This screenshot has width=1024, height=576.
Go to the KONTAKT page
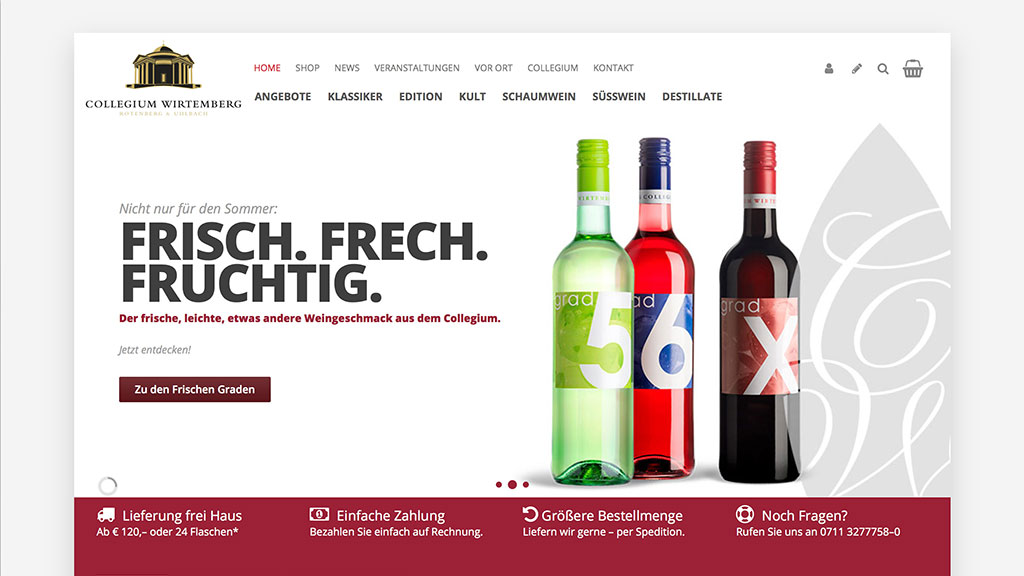click(x=613, y=68)
